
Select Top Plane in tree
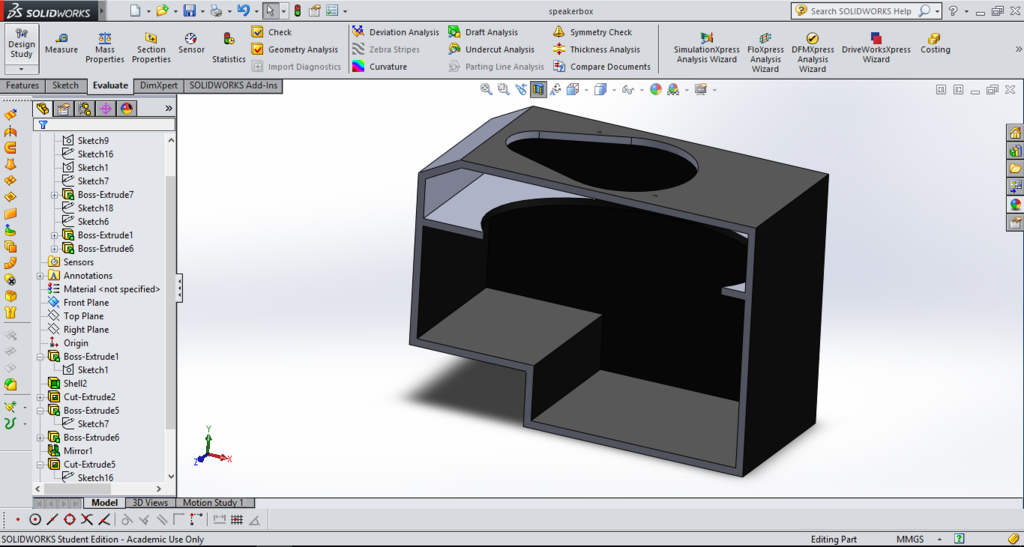pos(76,316)
